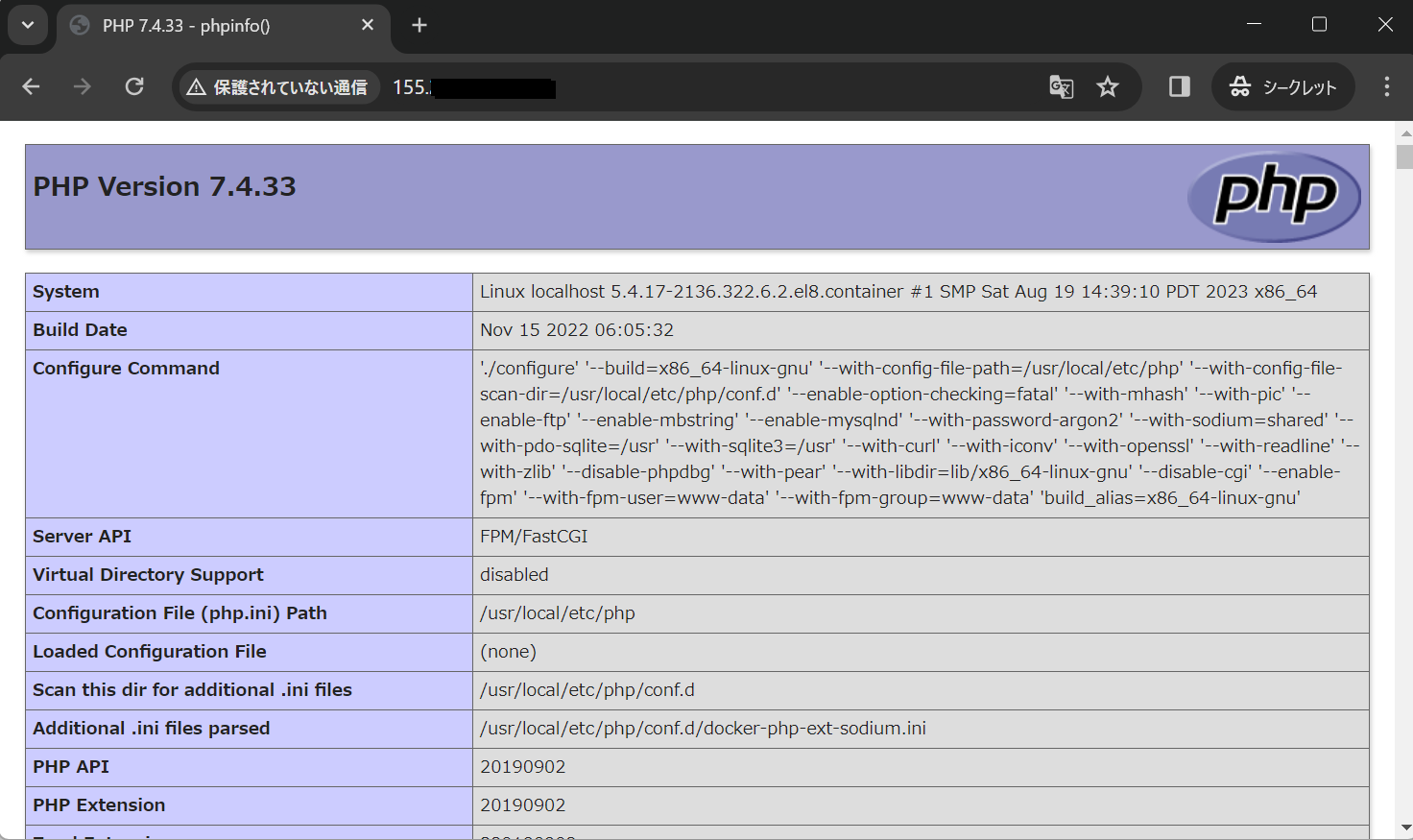Select the 'PHP Version 7.4.33' heading text
Image resolution: width=1413 pixels, height=840 pixels.
point(163,186)
